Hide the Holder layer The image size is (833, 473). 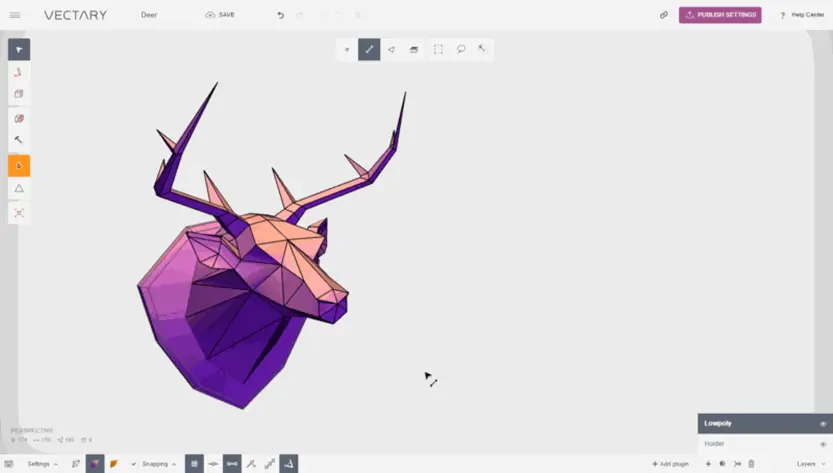coord(823,444)
